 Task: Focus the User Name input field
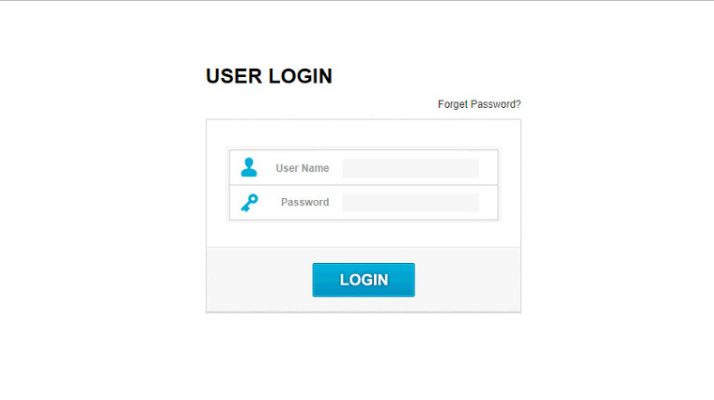click(x=410, y=168)
